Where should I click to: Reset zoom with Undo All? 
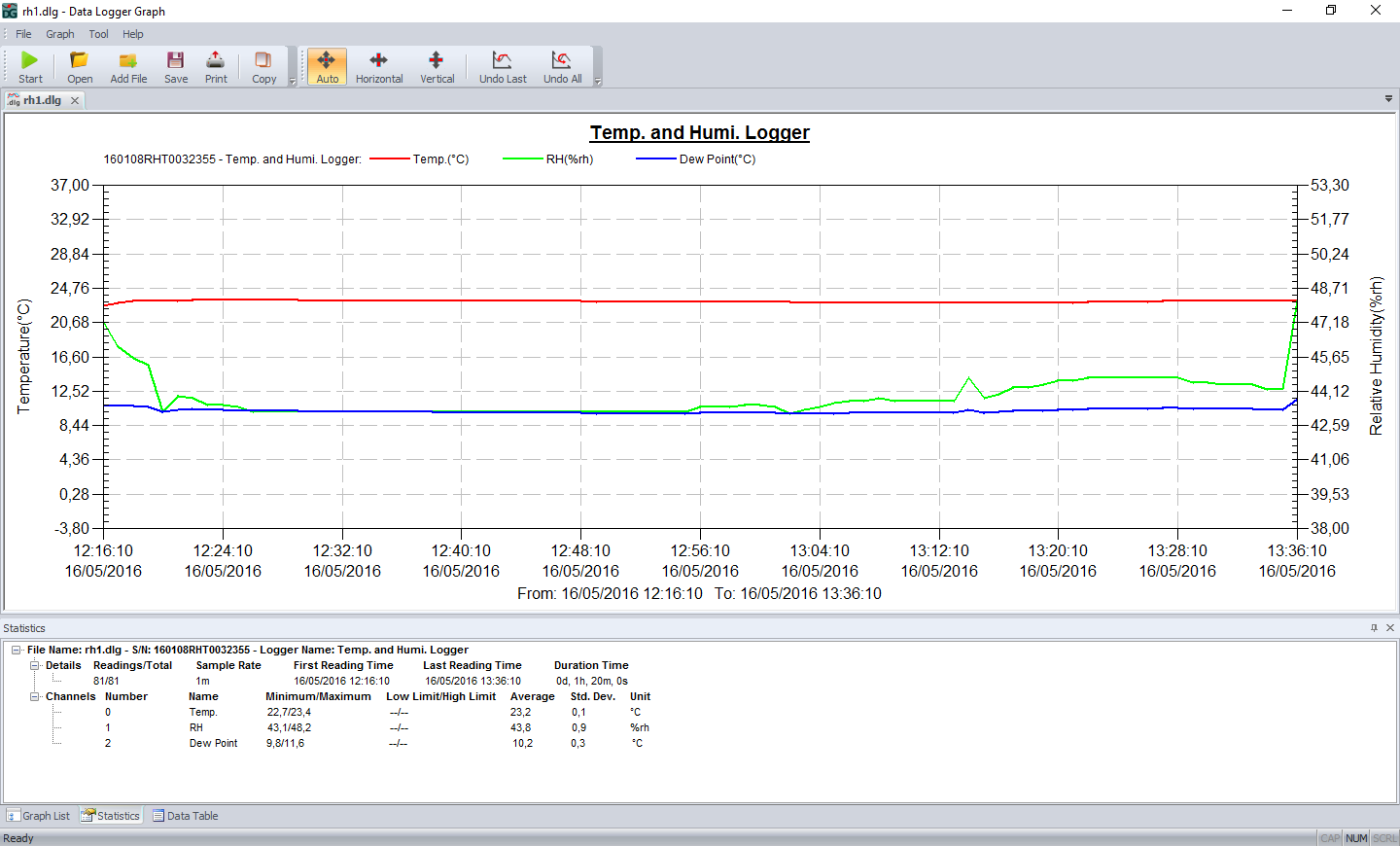pyautogui.click(x=562, y=61)
